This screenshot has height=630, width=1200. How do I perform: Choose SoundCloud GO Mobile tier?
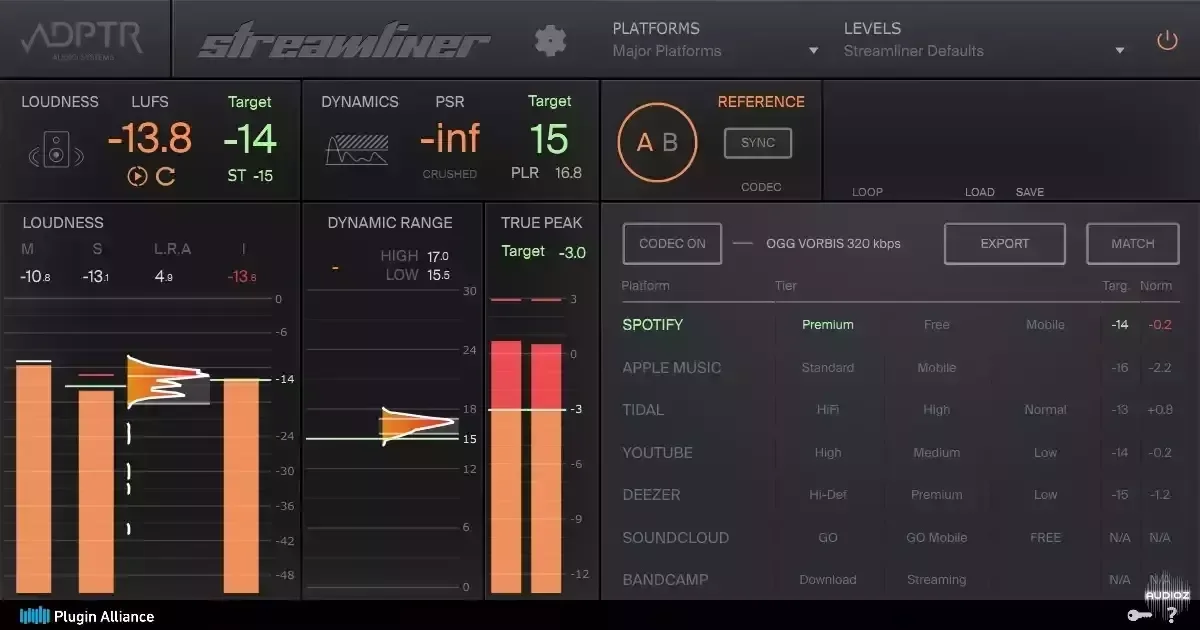tap(937, 538)
